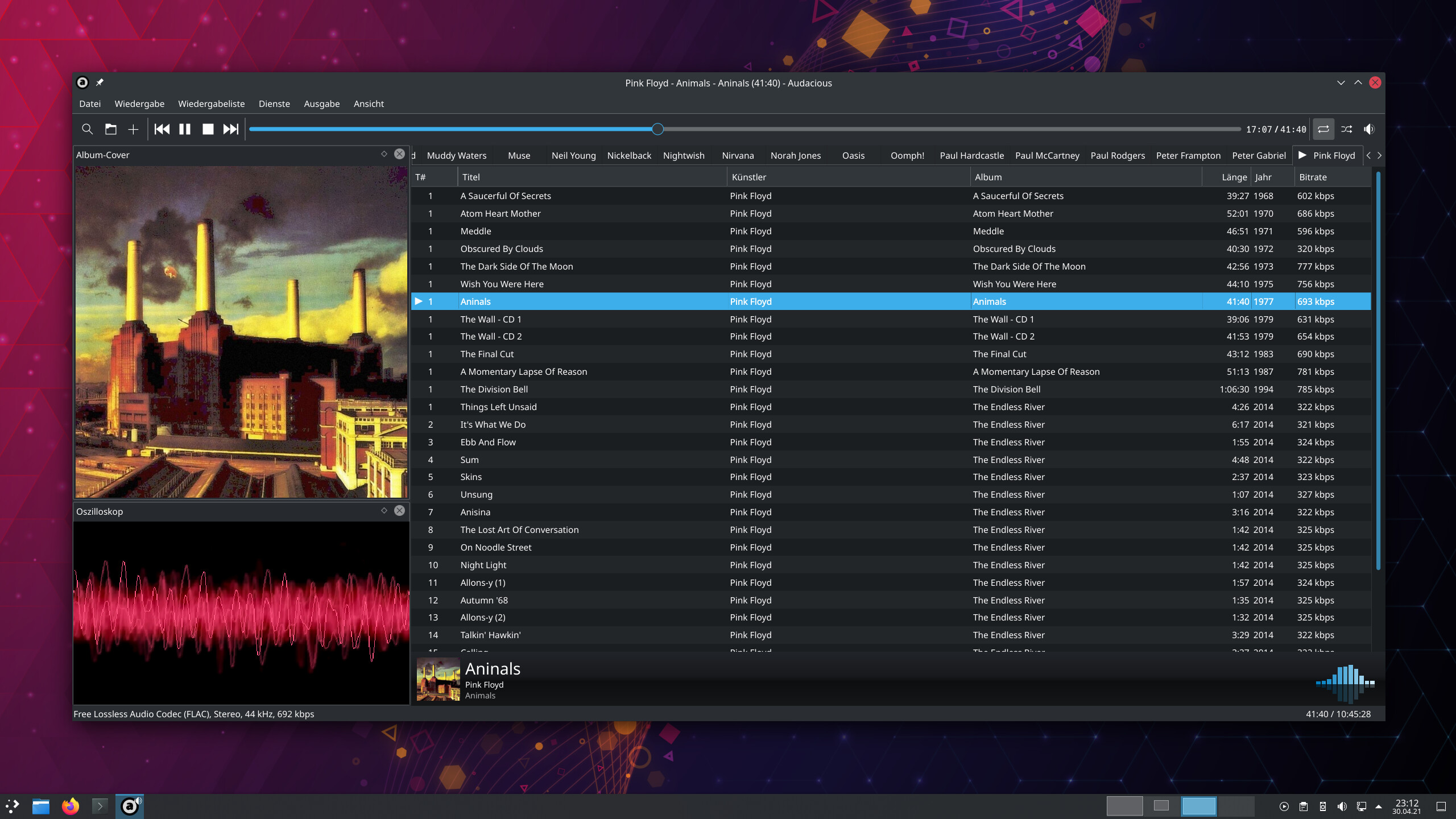Open the volume control speaker icon
Viewport: 1456px width, 819px height.
tap(1369, 129)
